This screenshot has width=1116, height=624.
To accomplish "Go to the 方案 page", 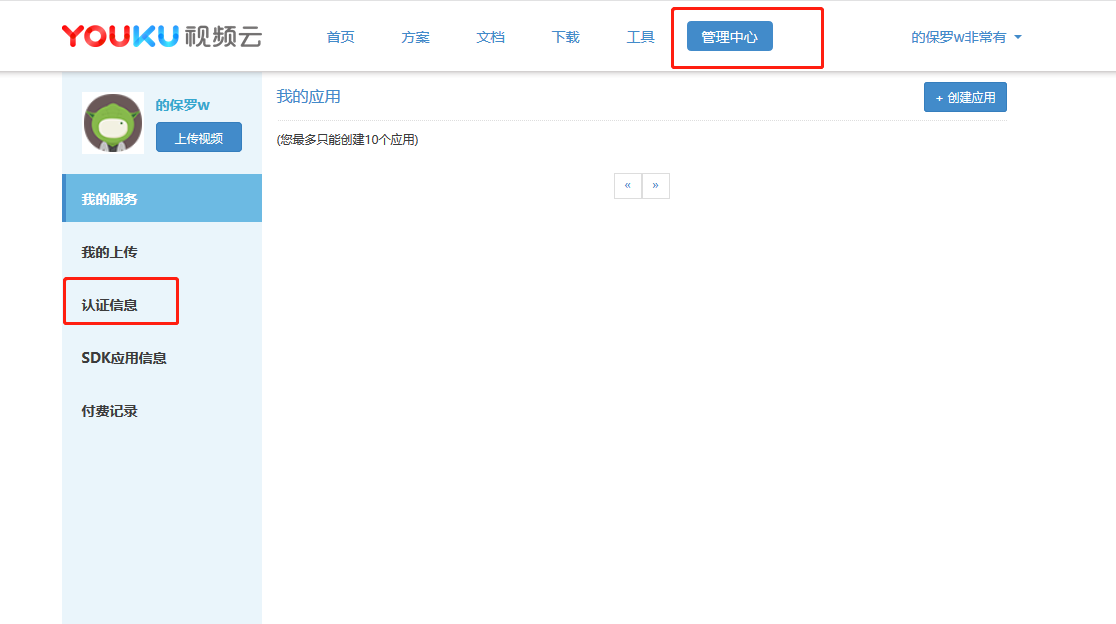I will [x=415, y=37].
